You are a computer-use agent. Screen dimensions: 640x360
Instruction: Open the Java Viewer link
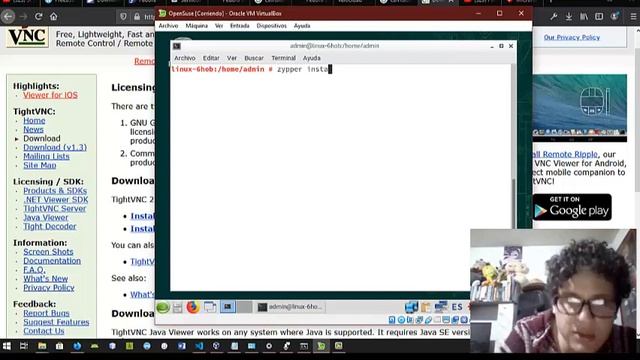[x=46, y=218]
